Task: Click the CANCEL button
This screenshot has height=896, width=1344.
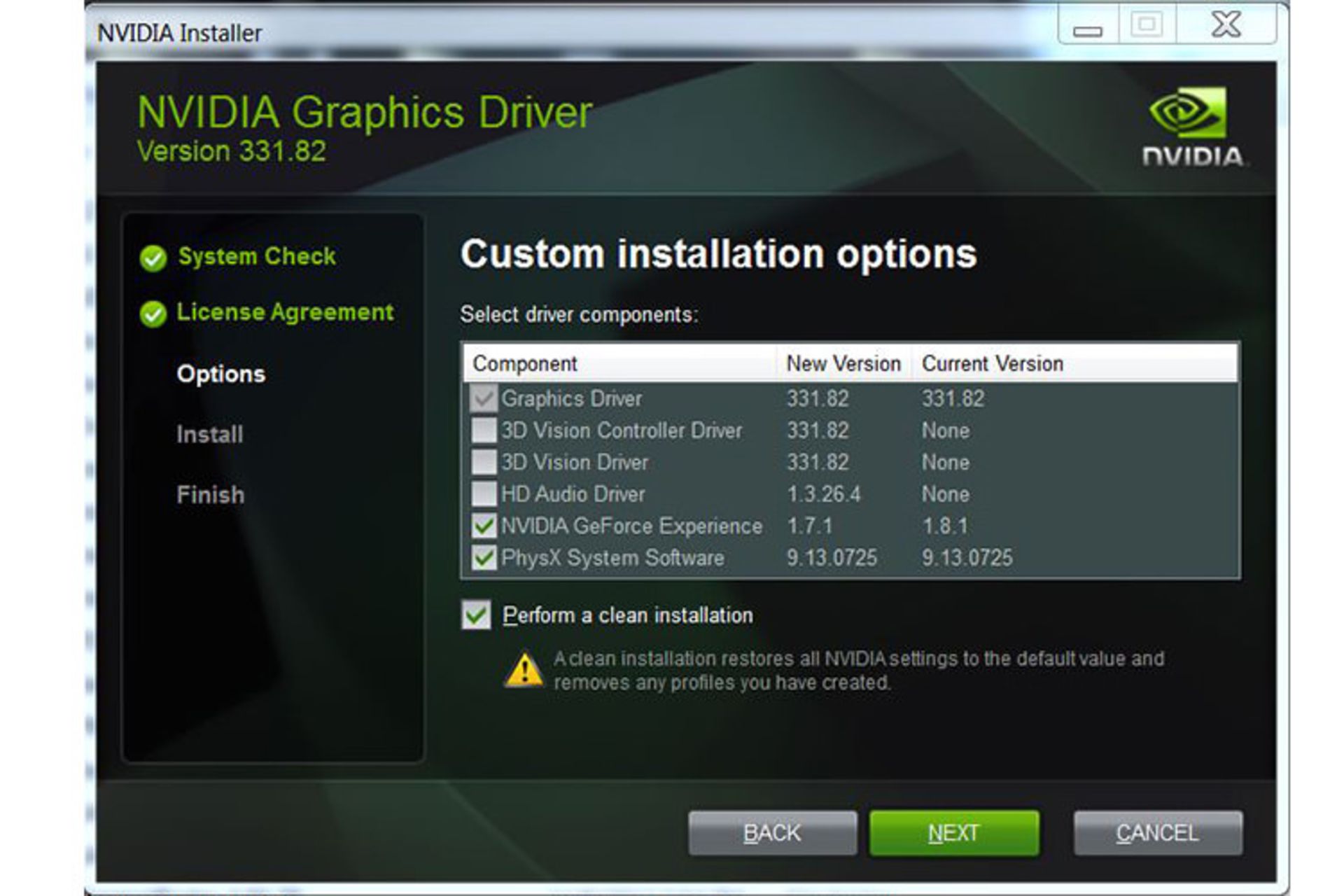Action: [1158, 833]
